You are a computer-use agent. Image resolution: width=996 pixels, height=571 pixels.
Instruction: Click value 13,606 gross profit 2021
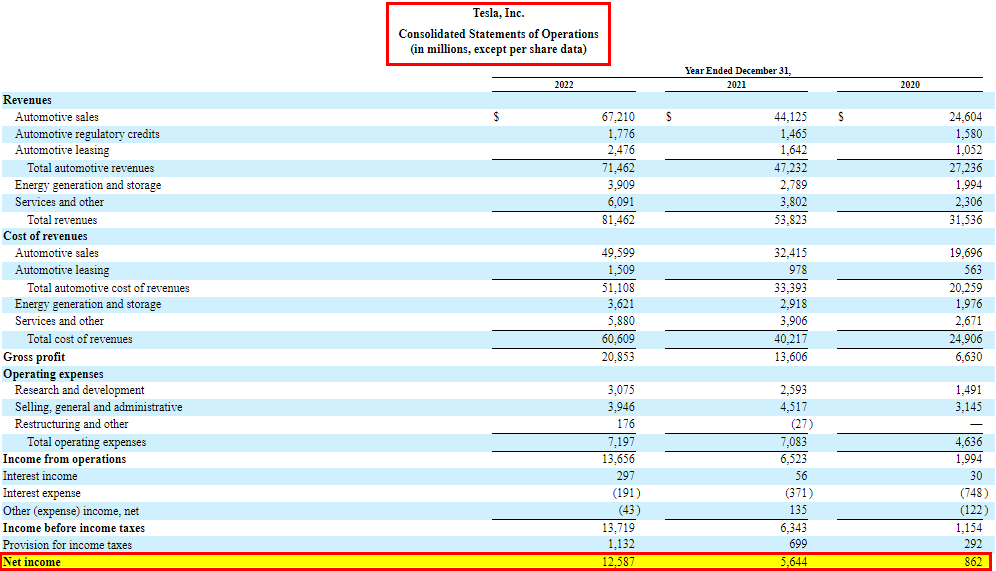pos(790,357)
